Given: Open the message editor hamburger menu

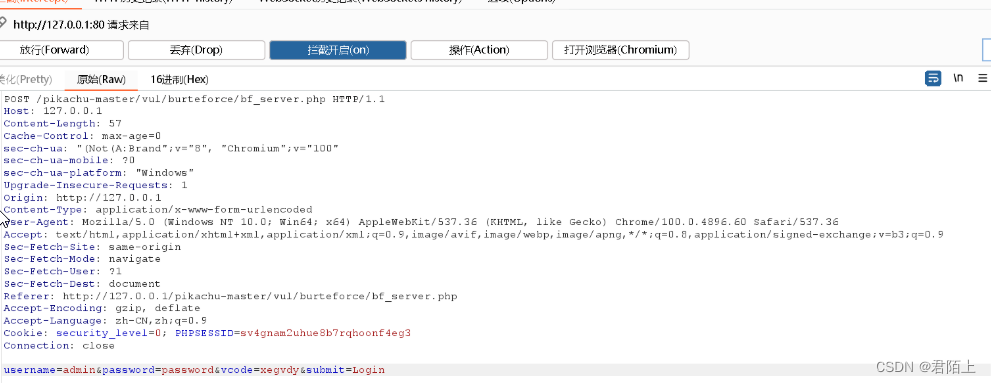Looking at the screenshot, I should (x=983, y=78).
